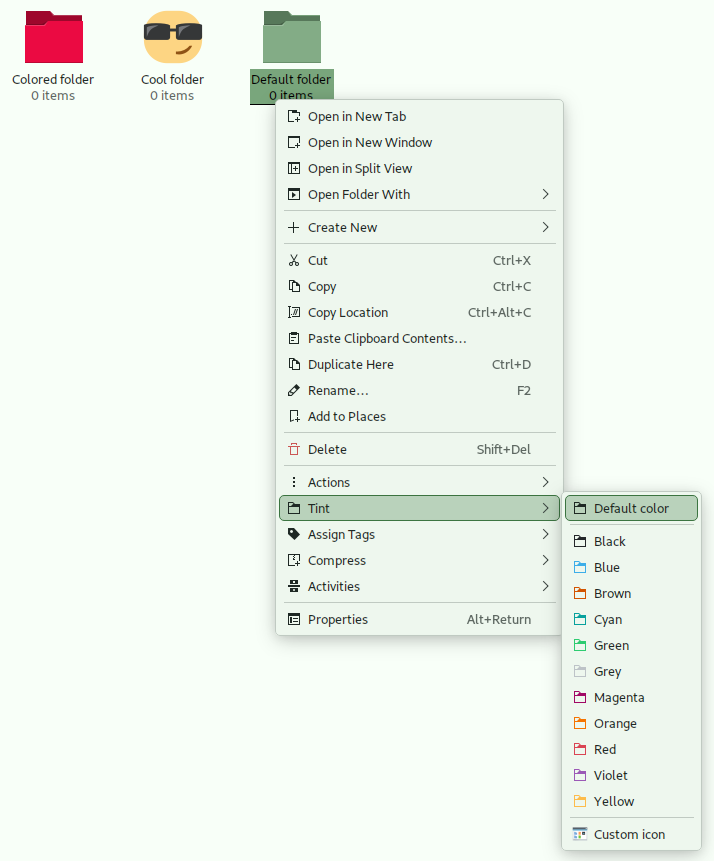The image size is (714, 861).
Task: Click the Cyan folder tint icon
Action: coord(580,619)
